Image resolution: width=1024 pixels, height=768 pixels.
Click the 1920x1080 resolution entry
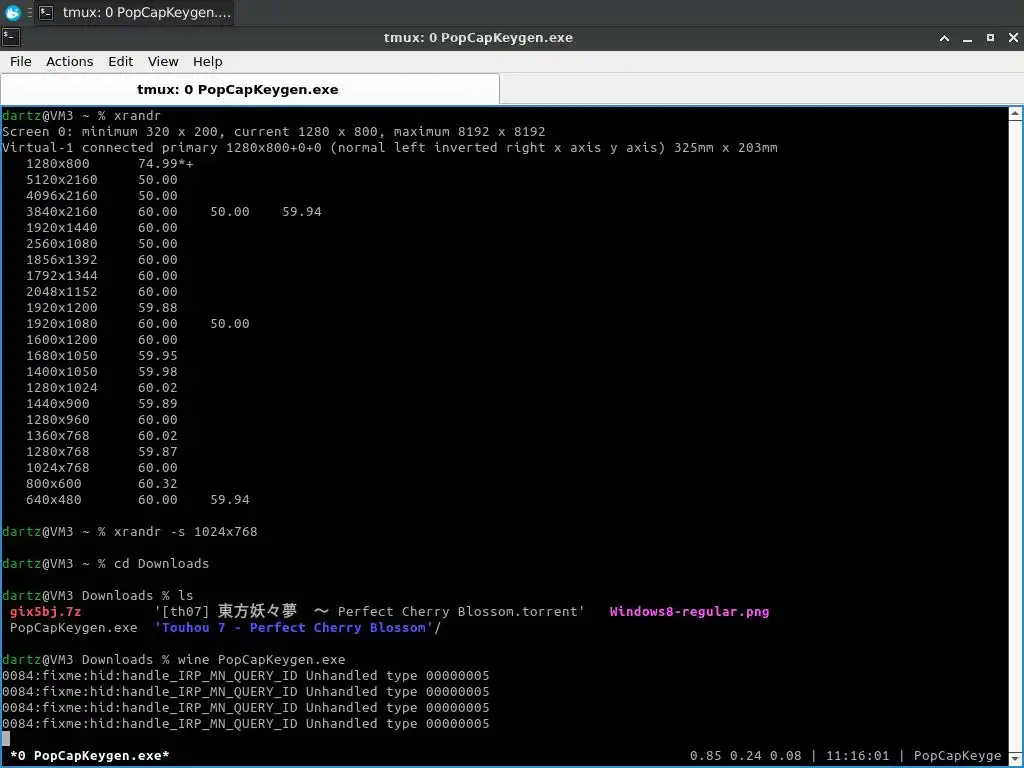[61, 324]
